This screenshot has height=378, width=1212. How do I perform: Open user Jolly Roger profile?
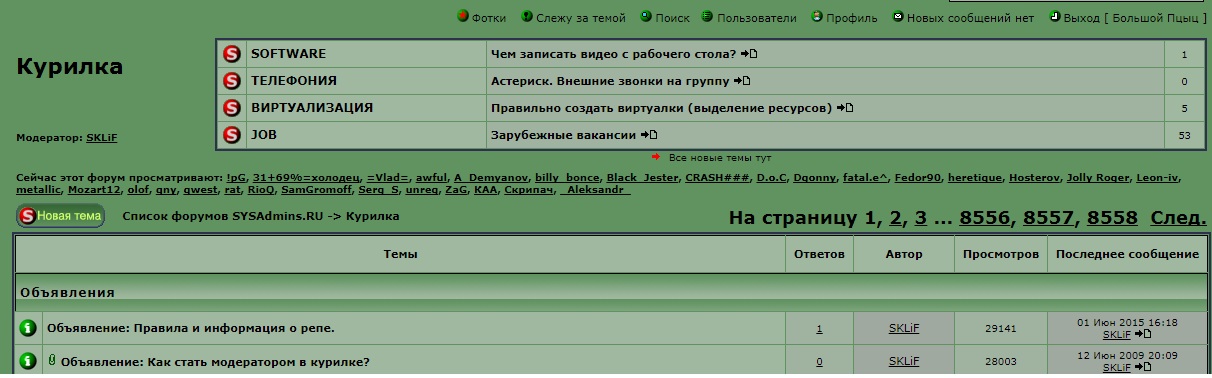pos(1098,178)
